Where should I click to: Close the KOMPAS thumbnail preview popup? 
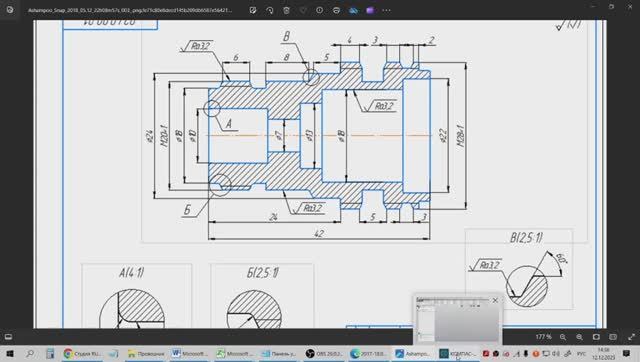tap(495, 300)
